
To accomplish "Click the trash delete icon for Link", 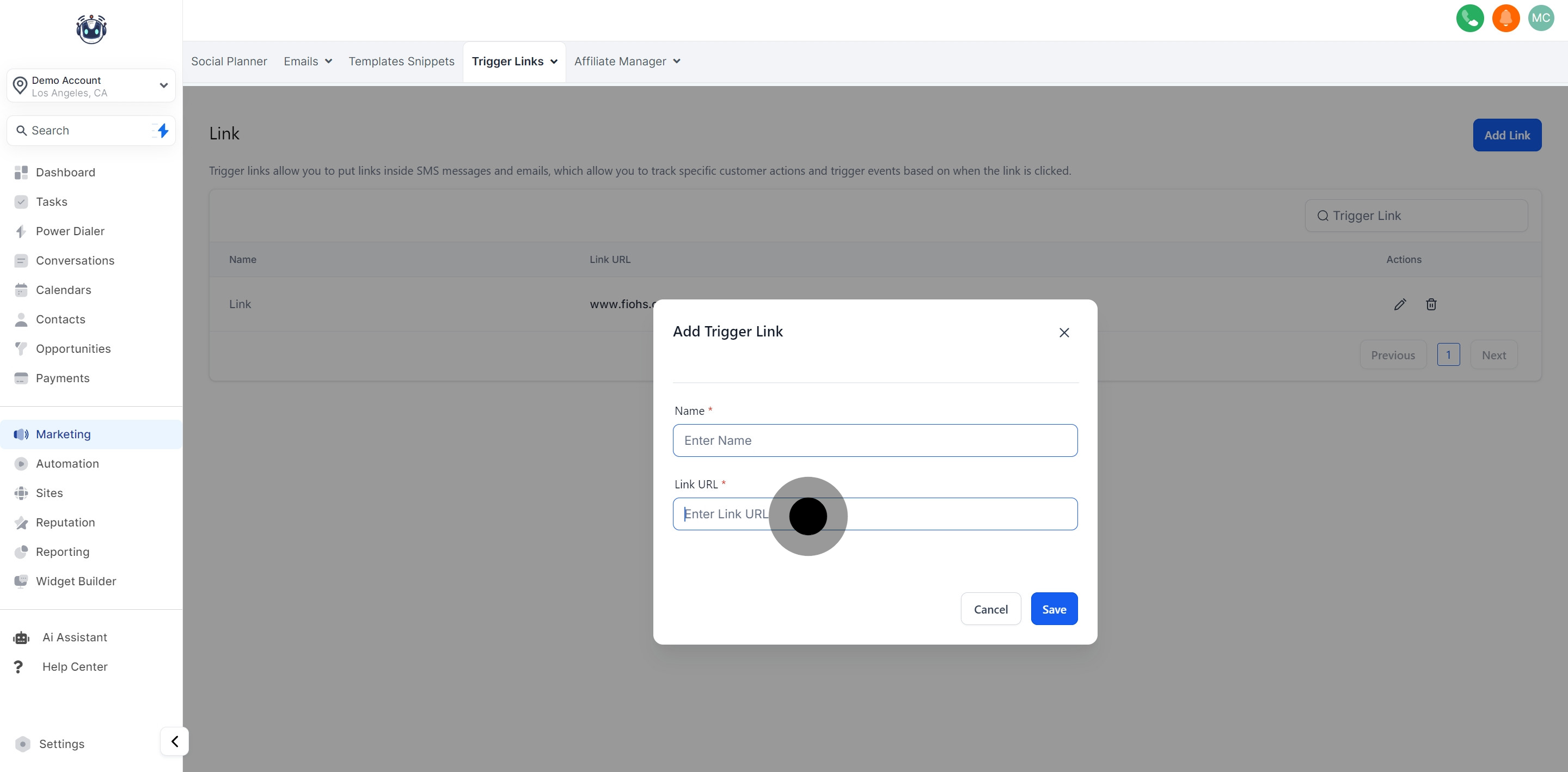I will 1431,304.
